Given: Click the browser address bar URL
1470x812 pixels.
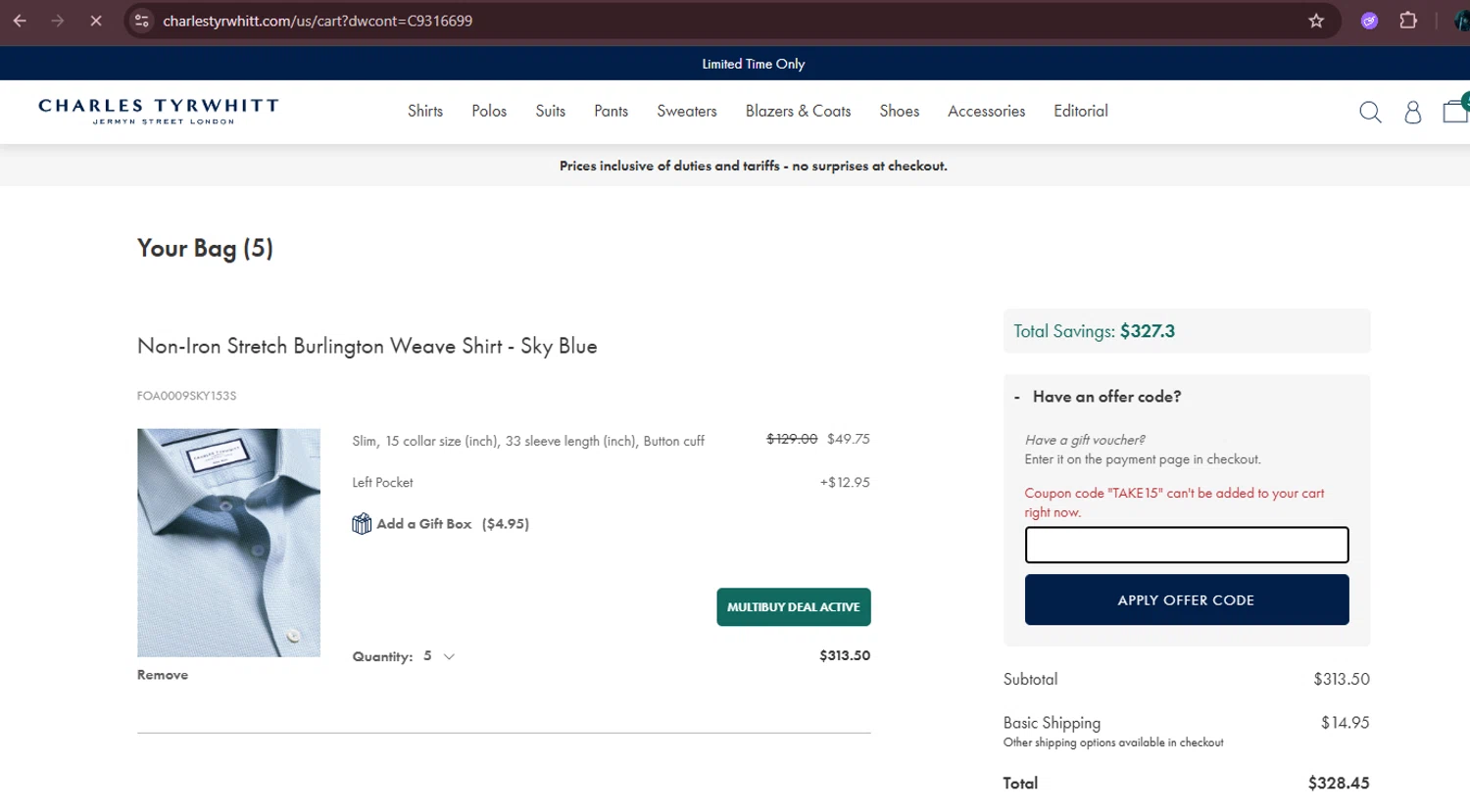Looking at the screenshot, I should 318,21.
